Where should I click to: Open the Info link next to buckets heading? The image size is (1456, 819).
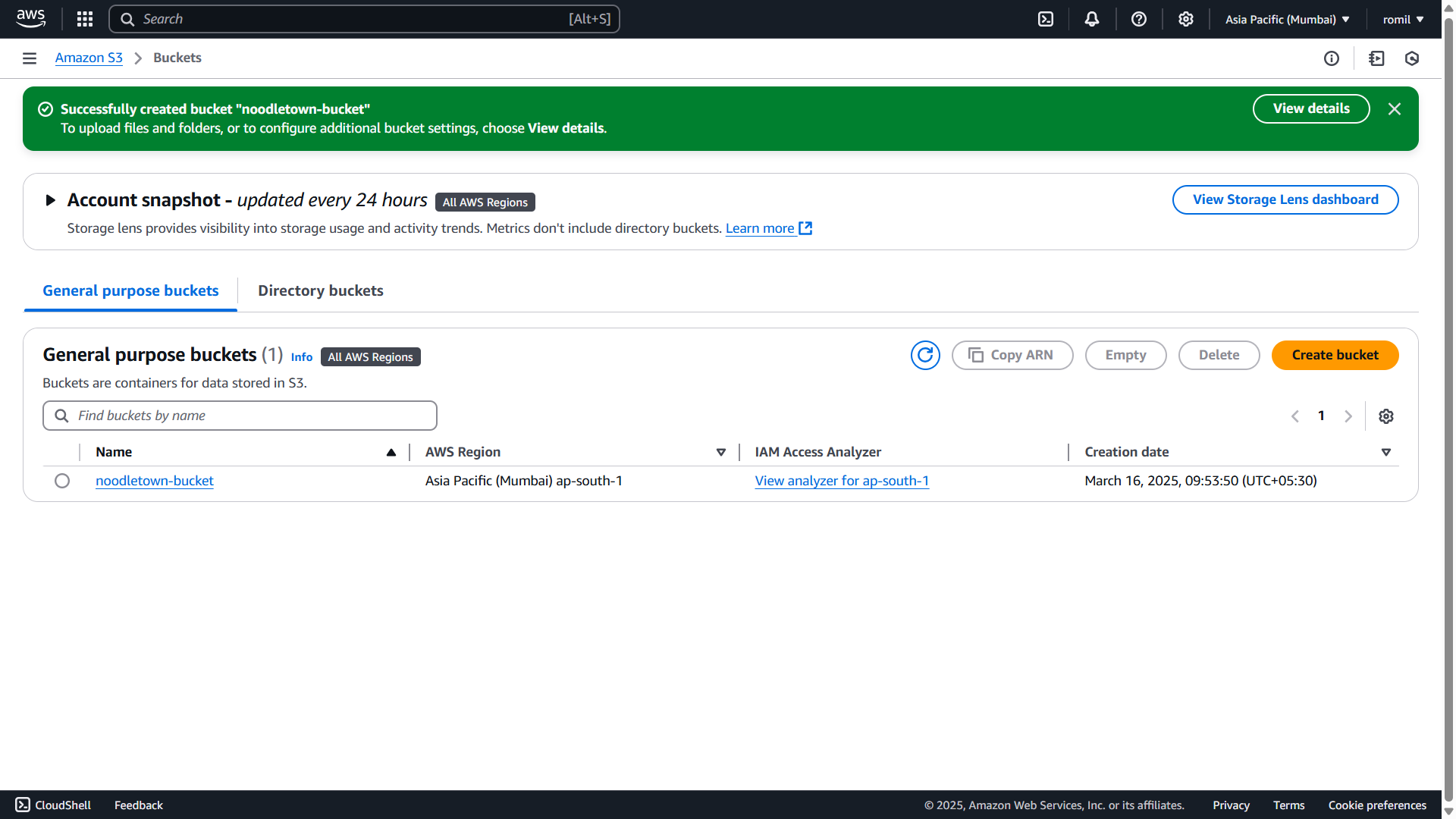tap(301, 357)
